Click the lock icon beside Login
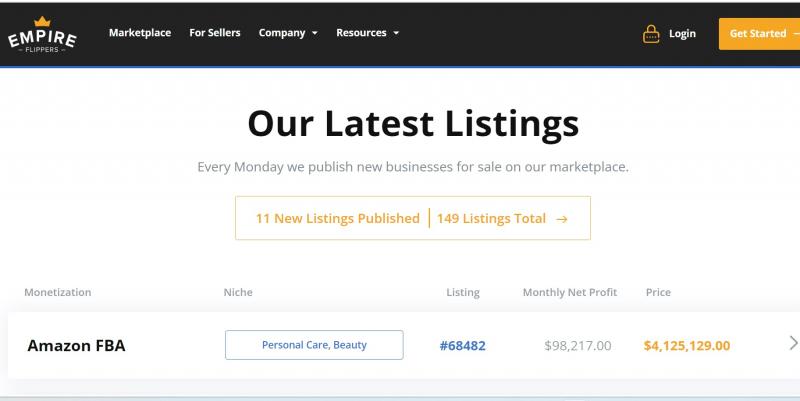This screenshot has height=401, width=800. coord(651,34)
